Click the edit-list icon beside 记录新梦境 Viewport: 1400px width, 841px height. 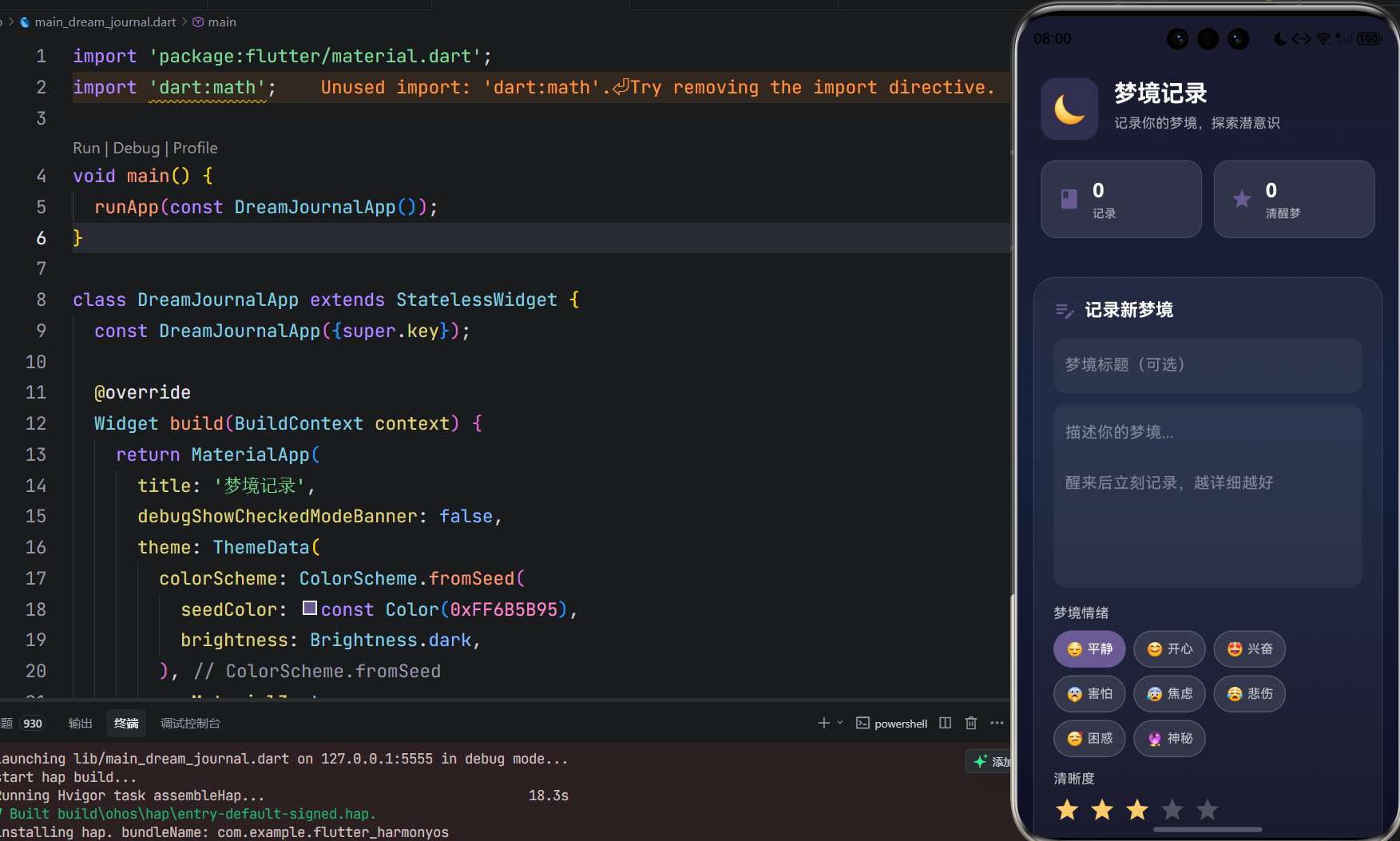[x=1065, y=311]
